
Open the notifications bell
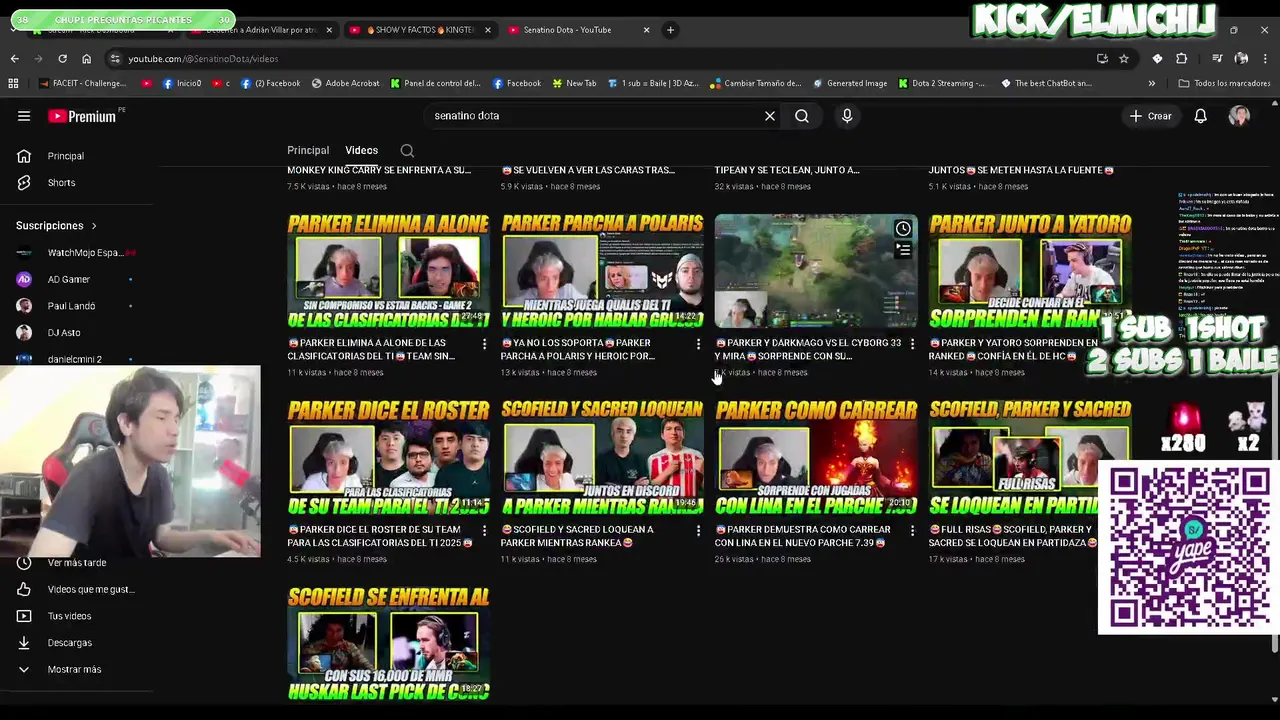(1201, 116)
